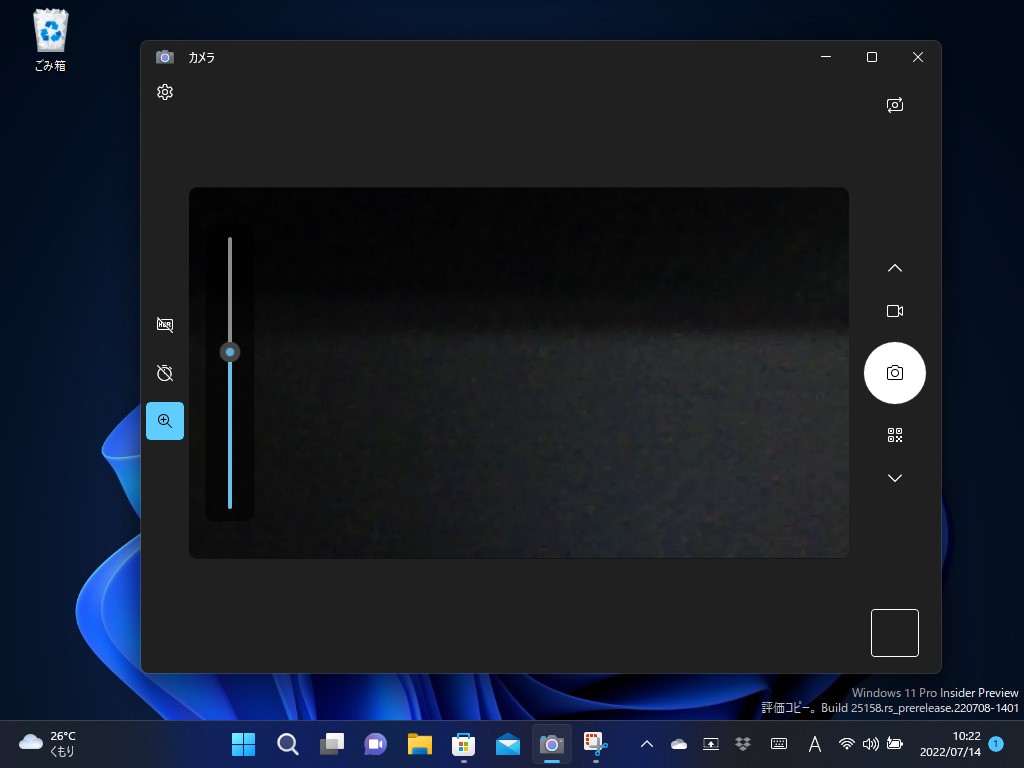Select barcode scanning mode
This screenshot has height=768, width=1024.
point(894,435)
